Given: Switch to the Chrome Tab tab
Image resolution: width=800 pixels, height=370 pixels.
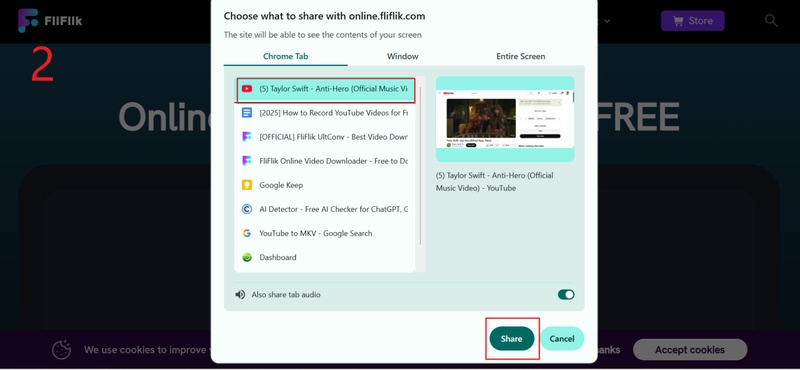Looking at the screenshot, I should tap(286, 56).
